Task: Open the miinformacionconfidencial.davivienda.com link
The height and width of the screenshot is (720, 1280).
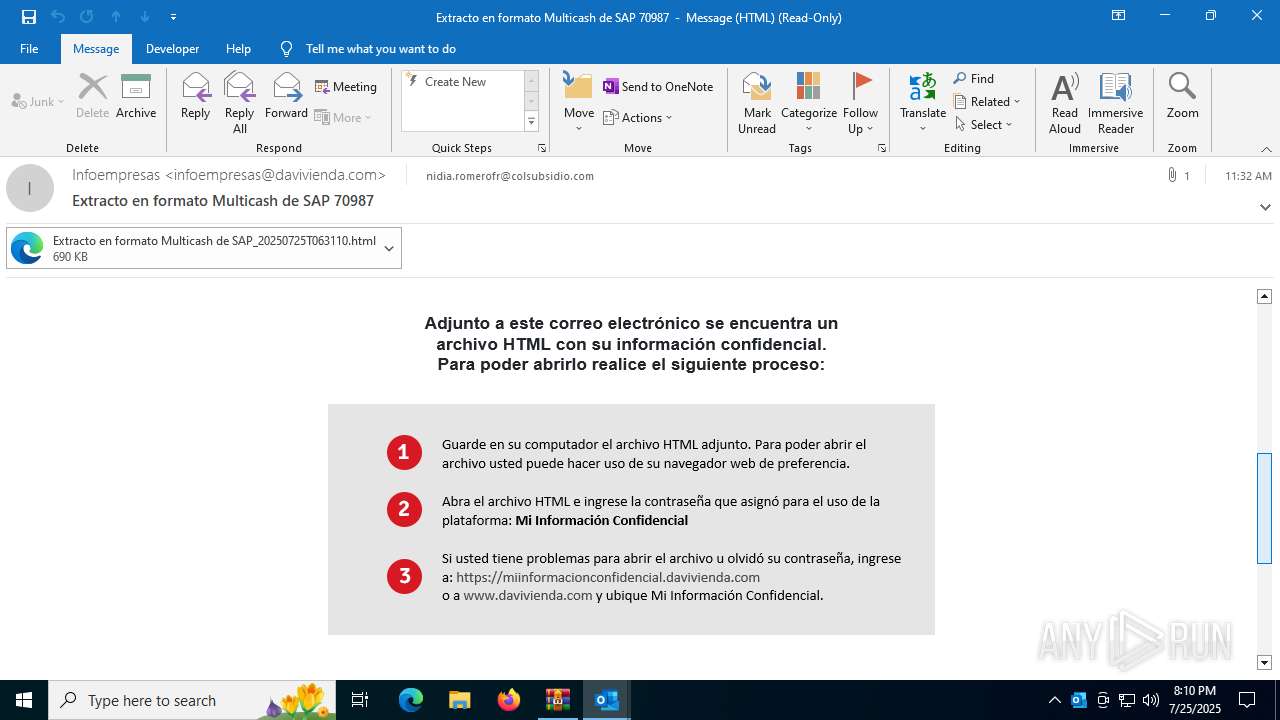Action: (608, 577)
